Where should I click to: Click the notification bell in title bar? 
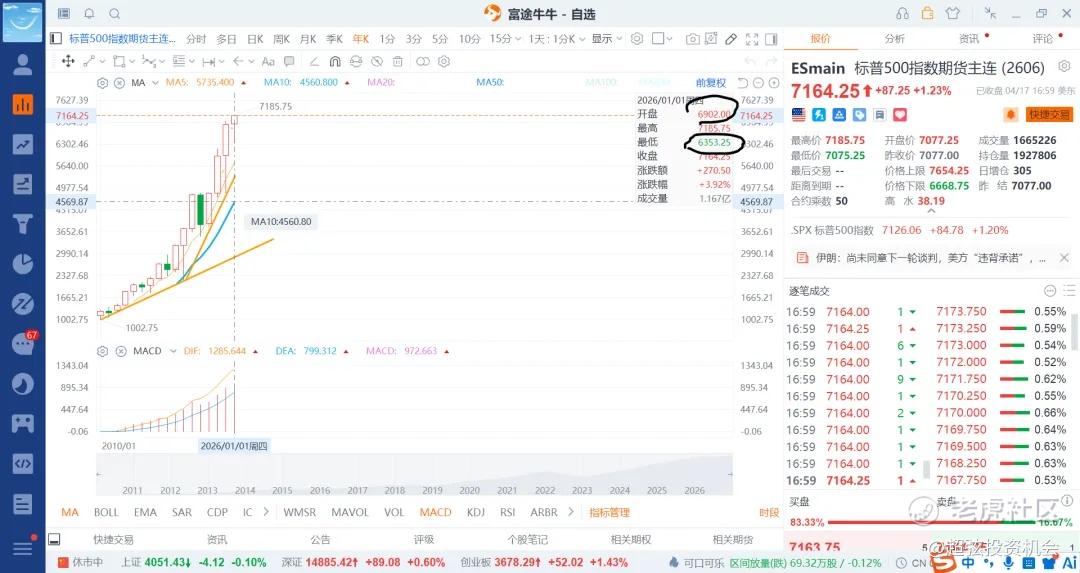(90, 14)
